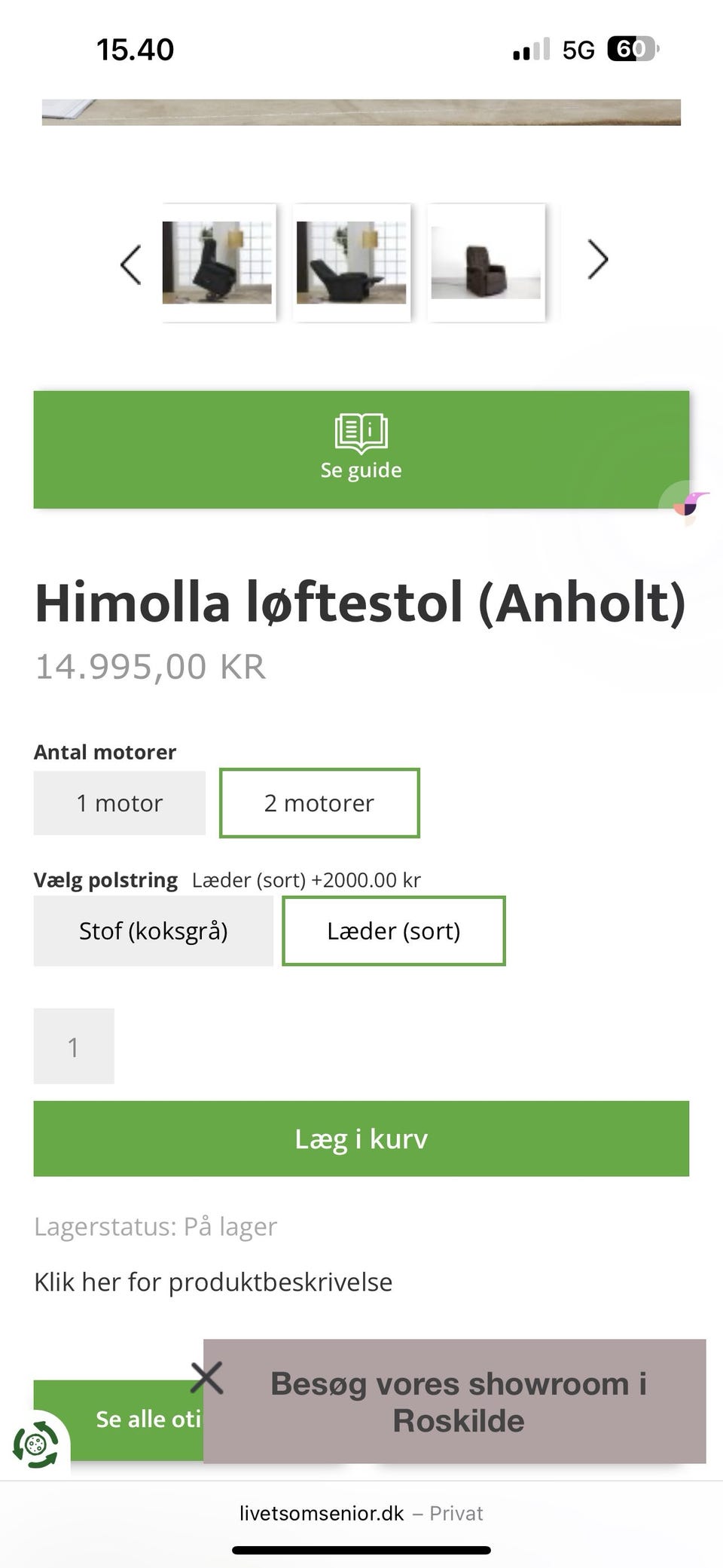
Task: Choose Læder (sort) upholstery
Action: [393, 931]
